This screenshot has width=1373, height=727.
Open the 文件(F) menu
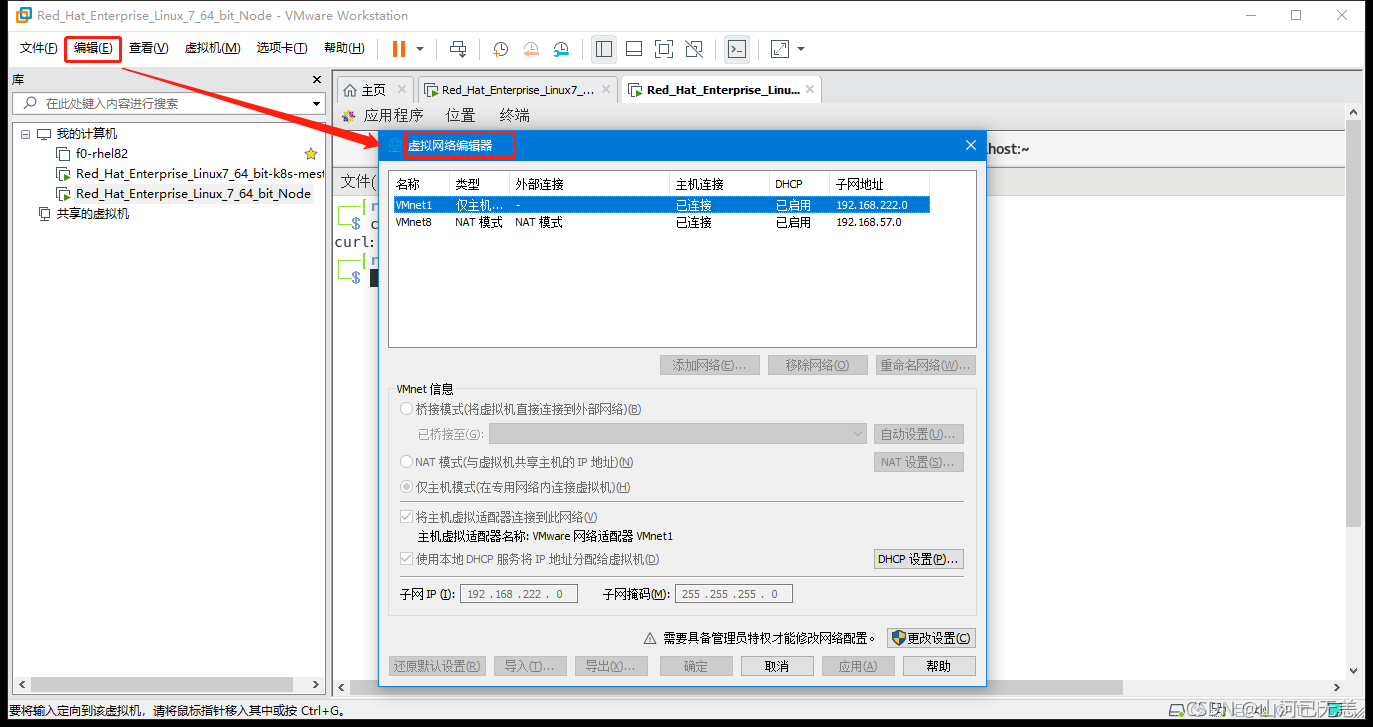(x=38, y=48)
